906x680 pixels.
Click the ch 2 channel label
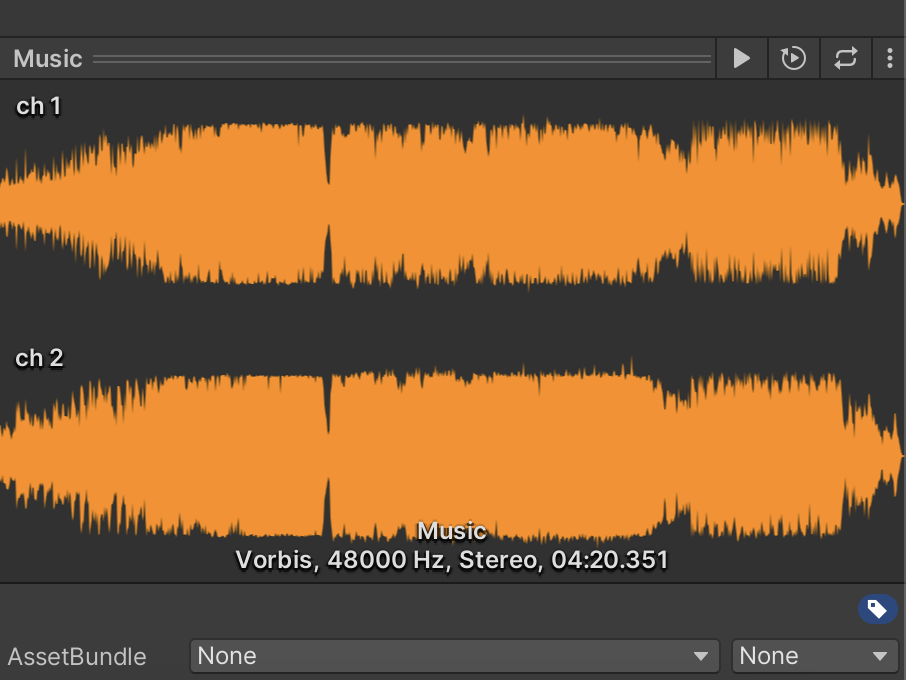[x=39, y=358]
